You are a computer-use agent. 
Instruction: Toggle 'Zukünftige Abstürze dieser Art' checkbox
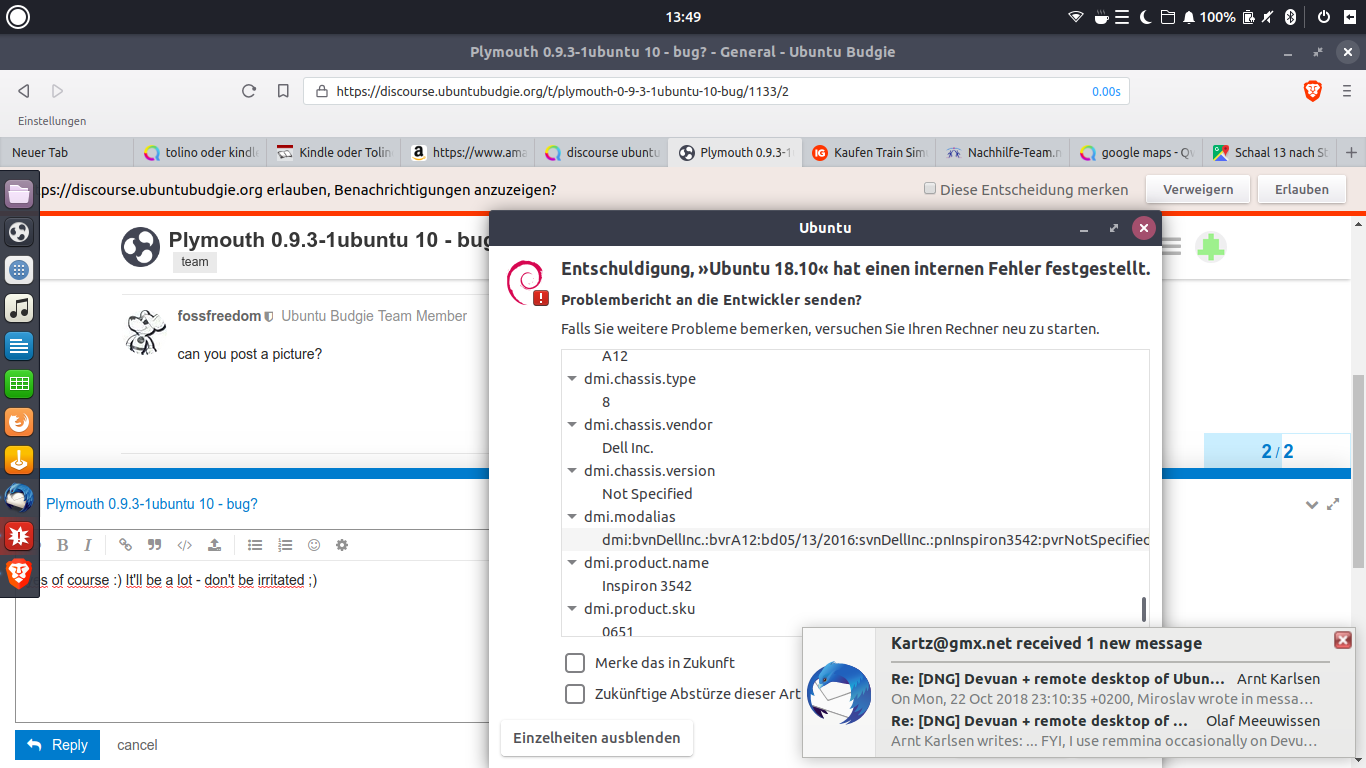(575, 693)
